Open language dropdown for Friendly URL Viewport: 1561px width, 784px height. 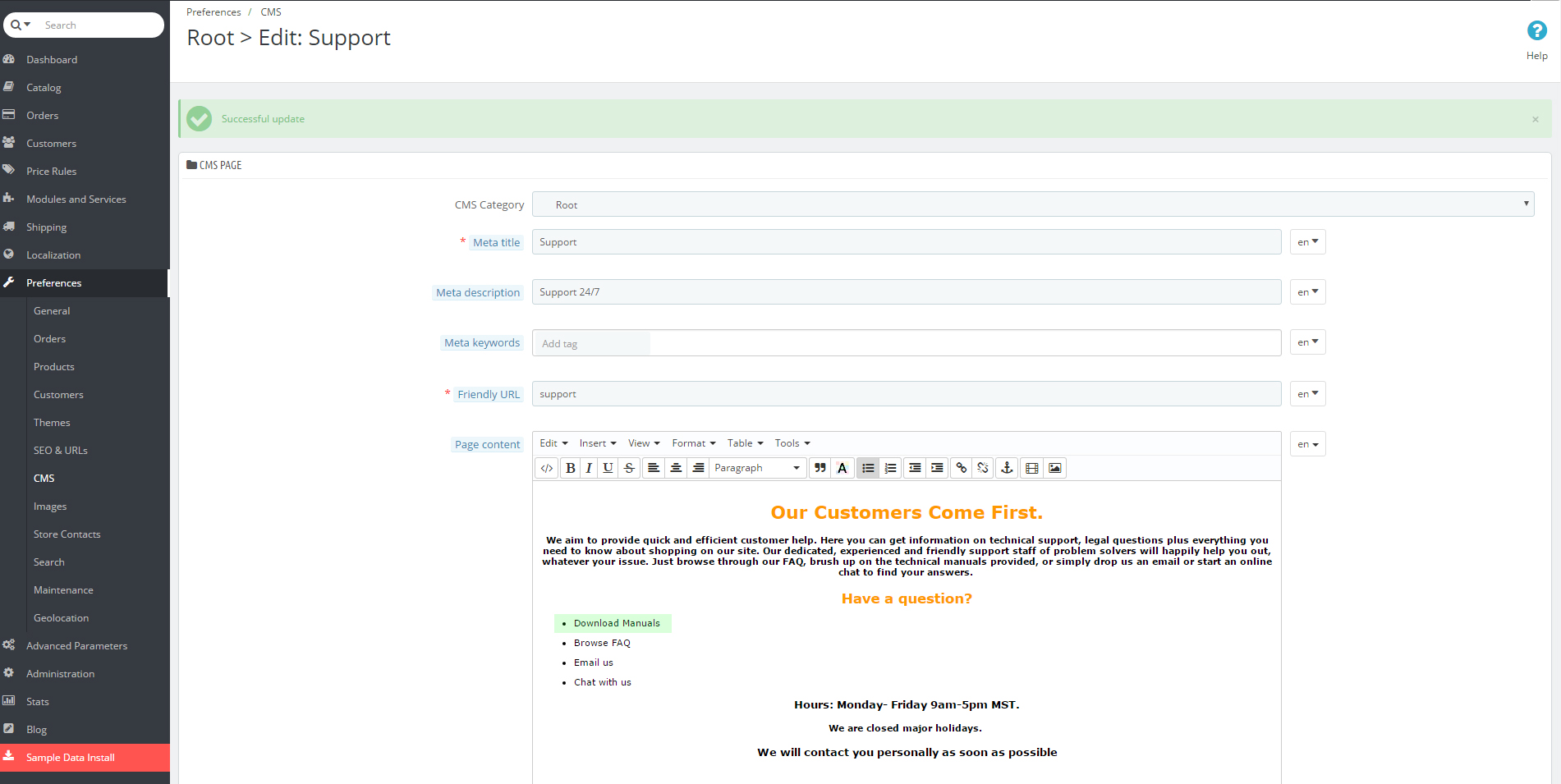pyautogui.click(x=1307, y=394)
